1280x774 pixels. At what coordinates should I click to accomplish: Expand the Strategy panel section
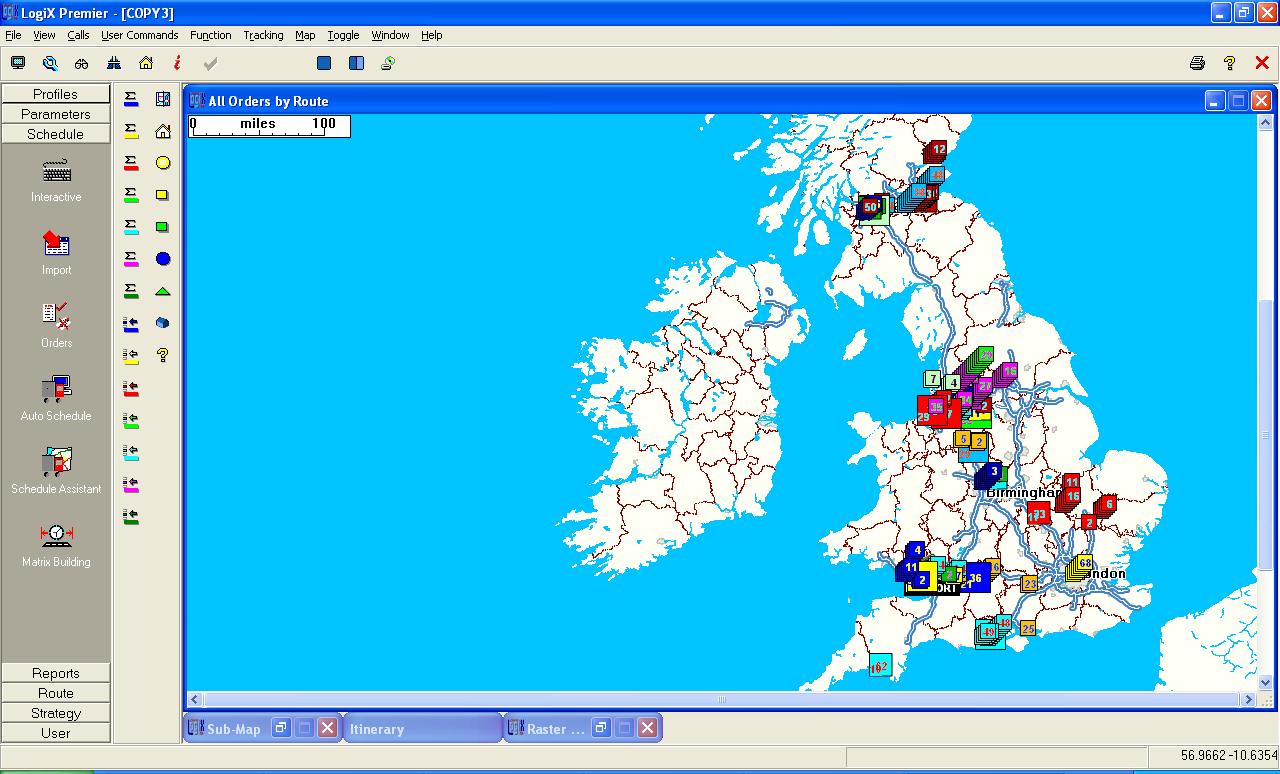[56, 713]
